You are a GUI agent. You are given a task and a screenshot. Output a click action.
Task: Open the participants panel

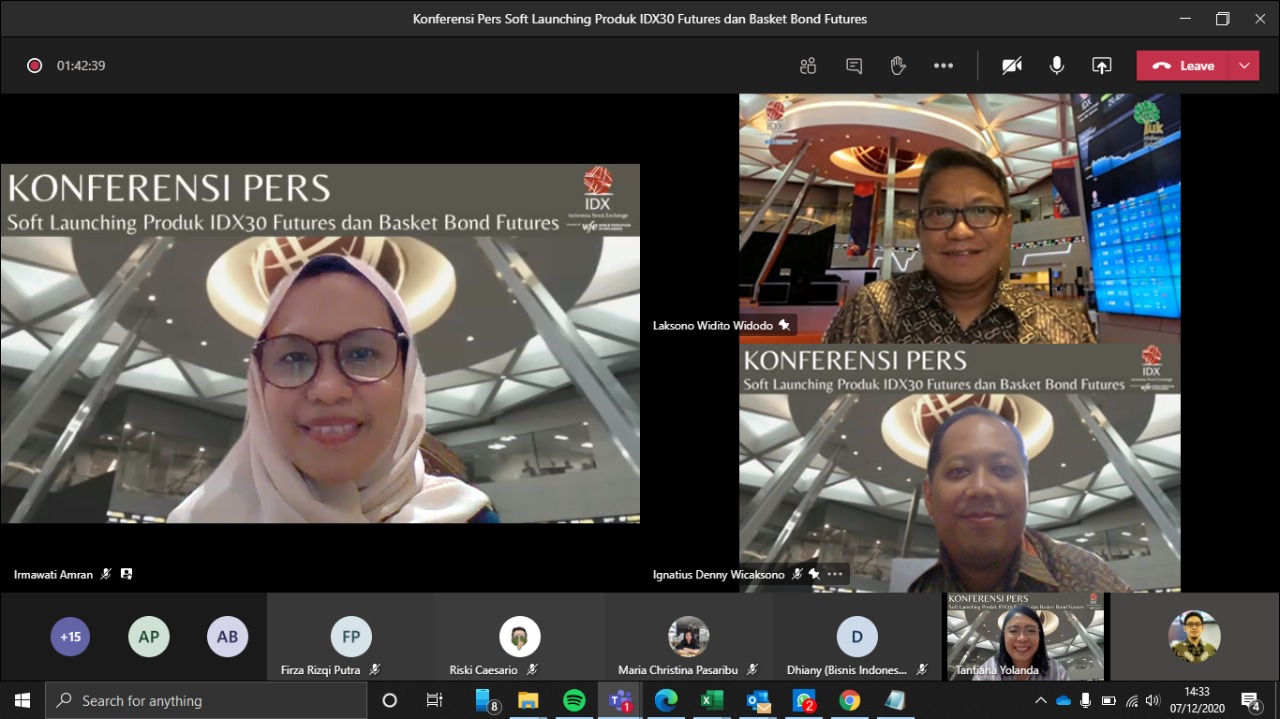(x=808, y=66)
